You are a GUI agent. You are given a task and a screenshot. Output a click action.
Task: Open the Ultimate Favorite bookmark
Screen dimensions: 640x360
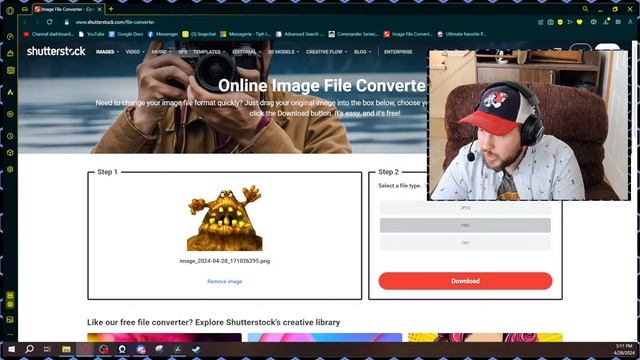pos(462,34)
